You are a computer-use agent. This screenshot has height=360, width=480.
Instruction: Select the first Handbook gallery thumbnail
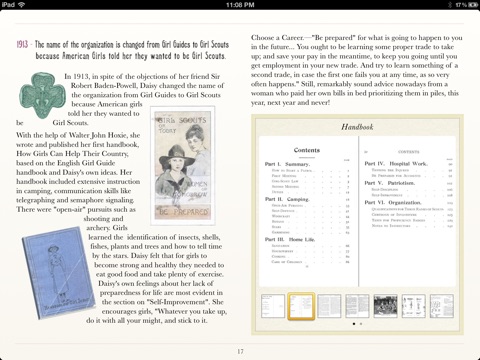point(273,306)
